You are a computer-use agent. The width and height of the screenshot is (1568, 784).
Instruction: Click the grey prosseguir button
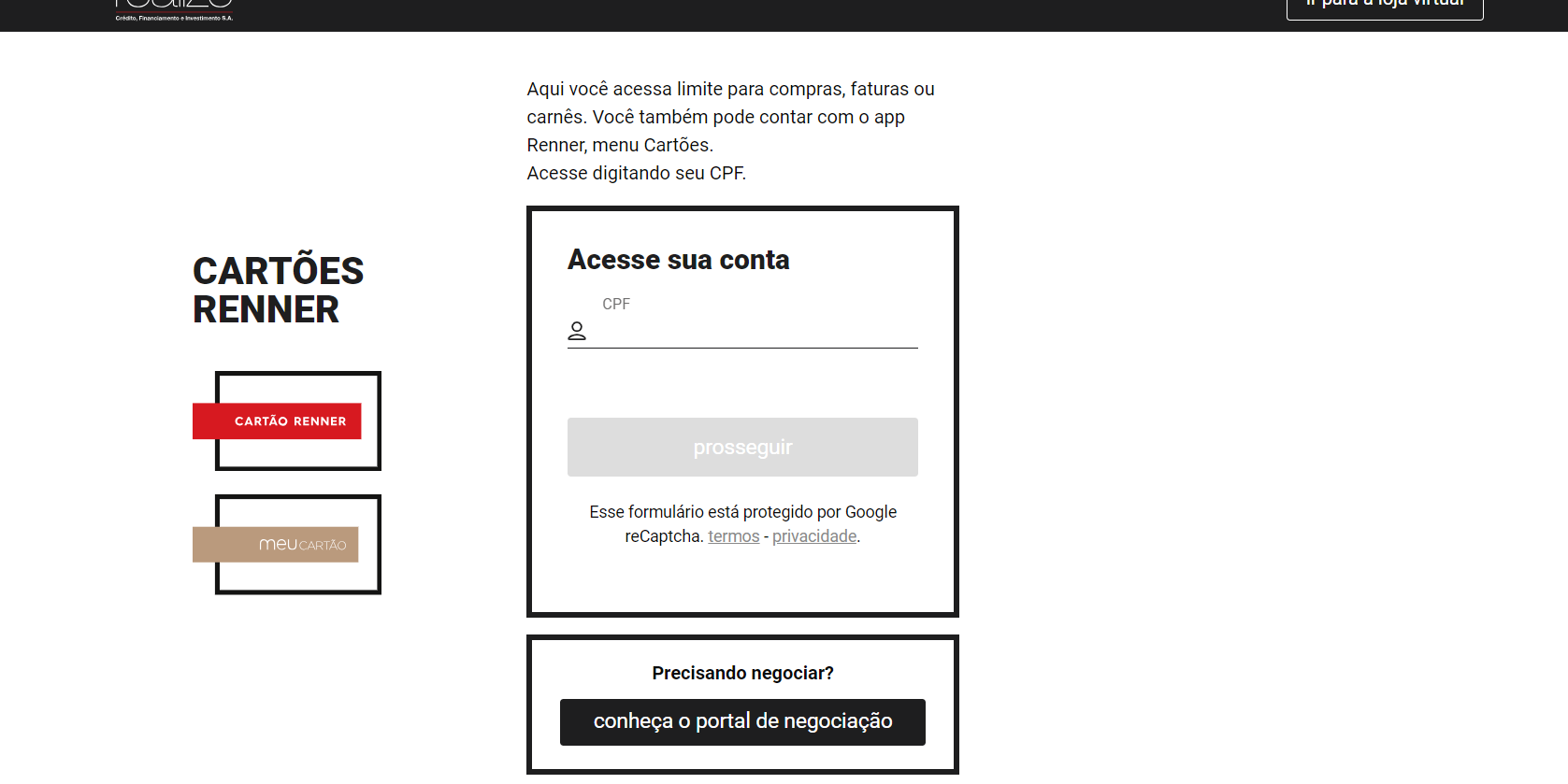(742, 447)
